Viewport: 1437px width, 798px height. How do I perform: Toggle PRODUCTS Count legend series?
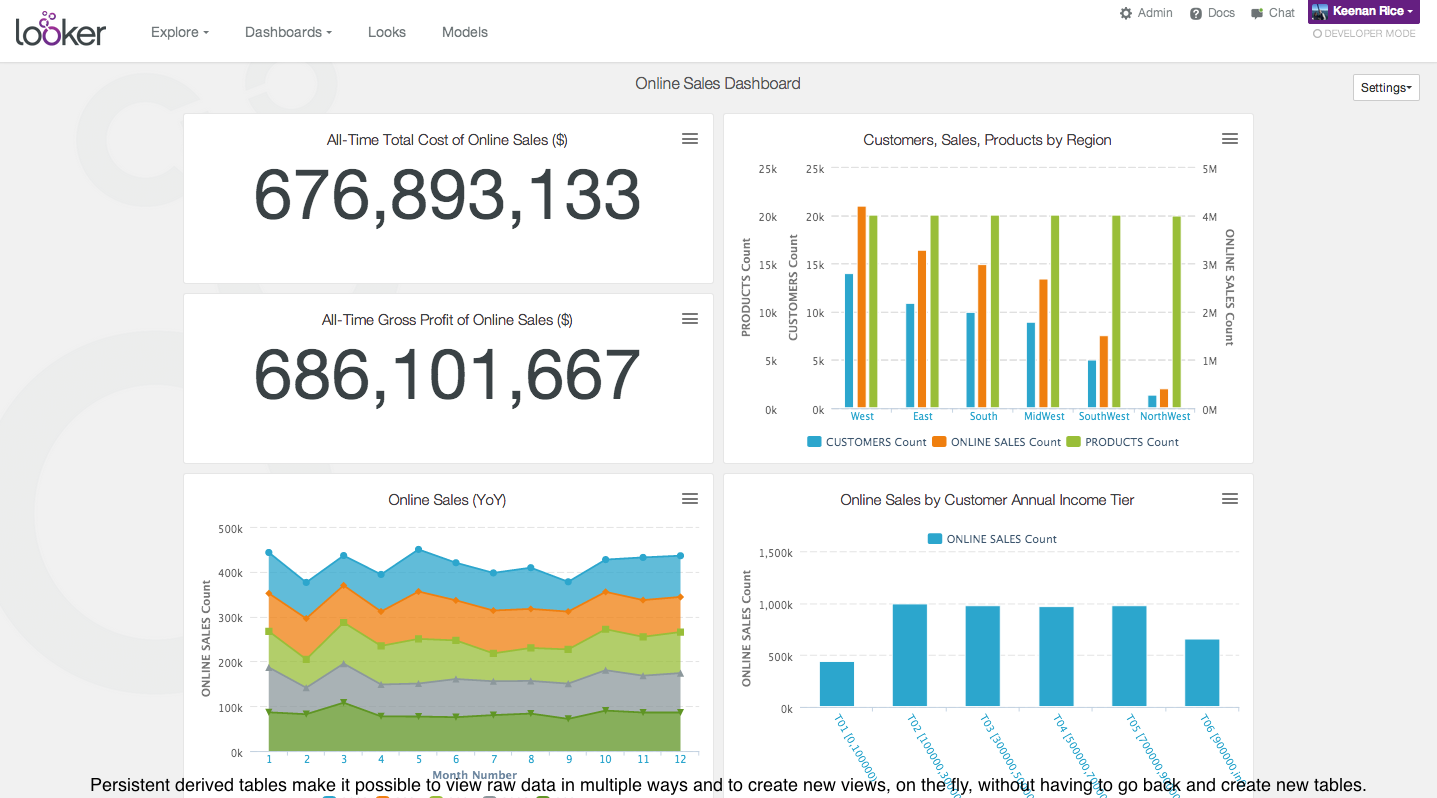pyautogui.click(x=1123, y=442)
